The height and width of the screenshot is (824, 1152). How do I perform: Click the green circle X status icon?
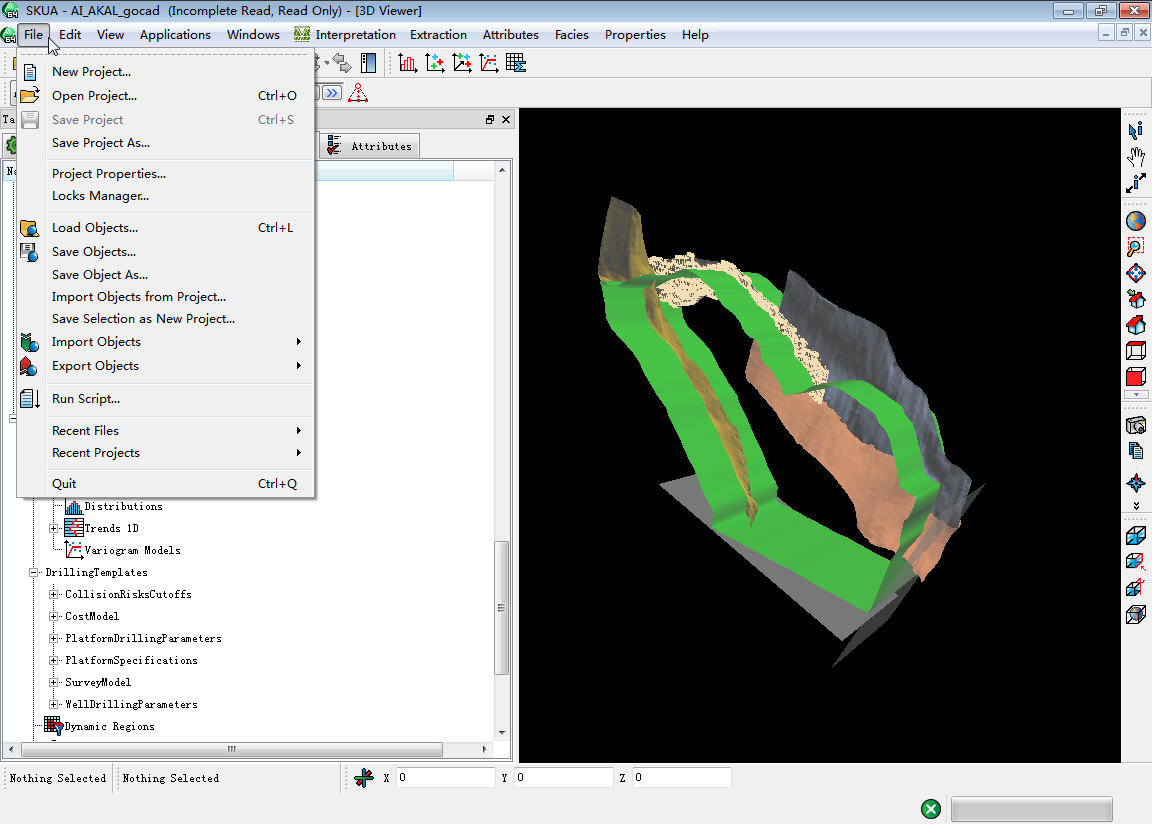pos(931,809)
